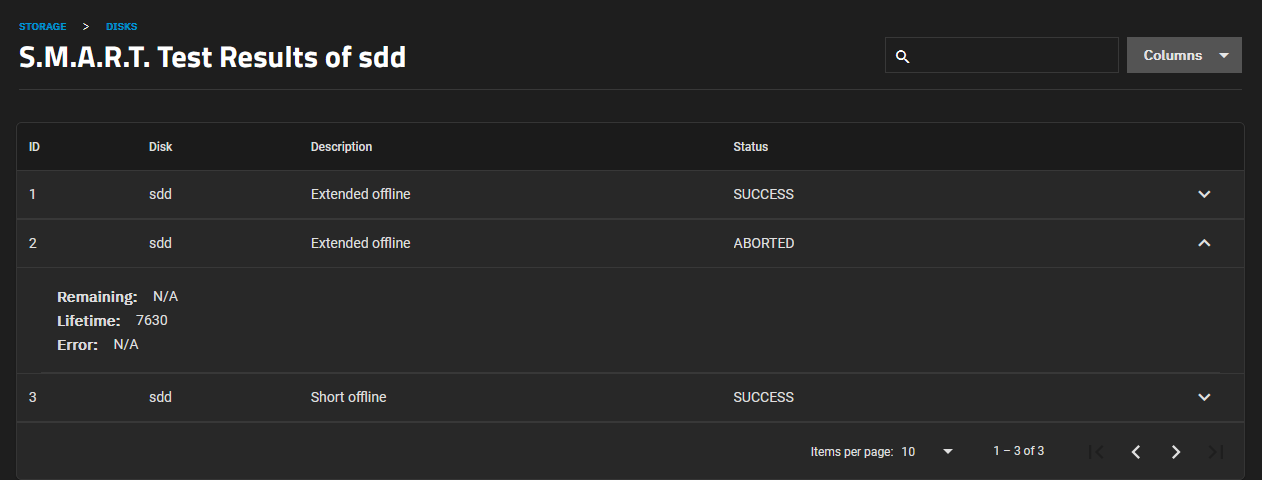Image resolution: width=1262 pixels, height=480 pixels.
Task: Sort by the Disk column header
Action: (x=160, y=147)
